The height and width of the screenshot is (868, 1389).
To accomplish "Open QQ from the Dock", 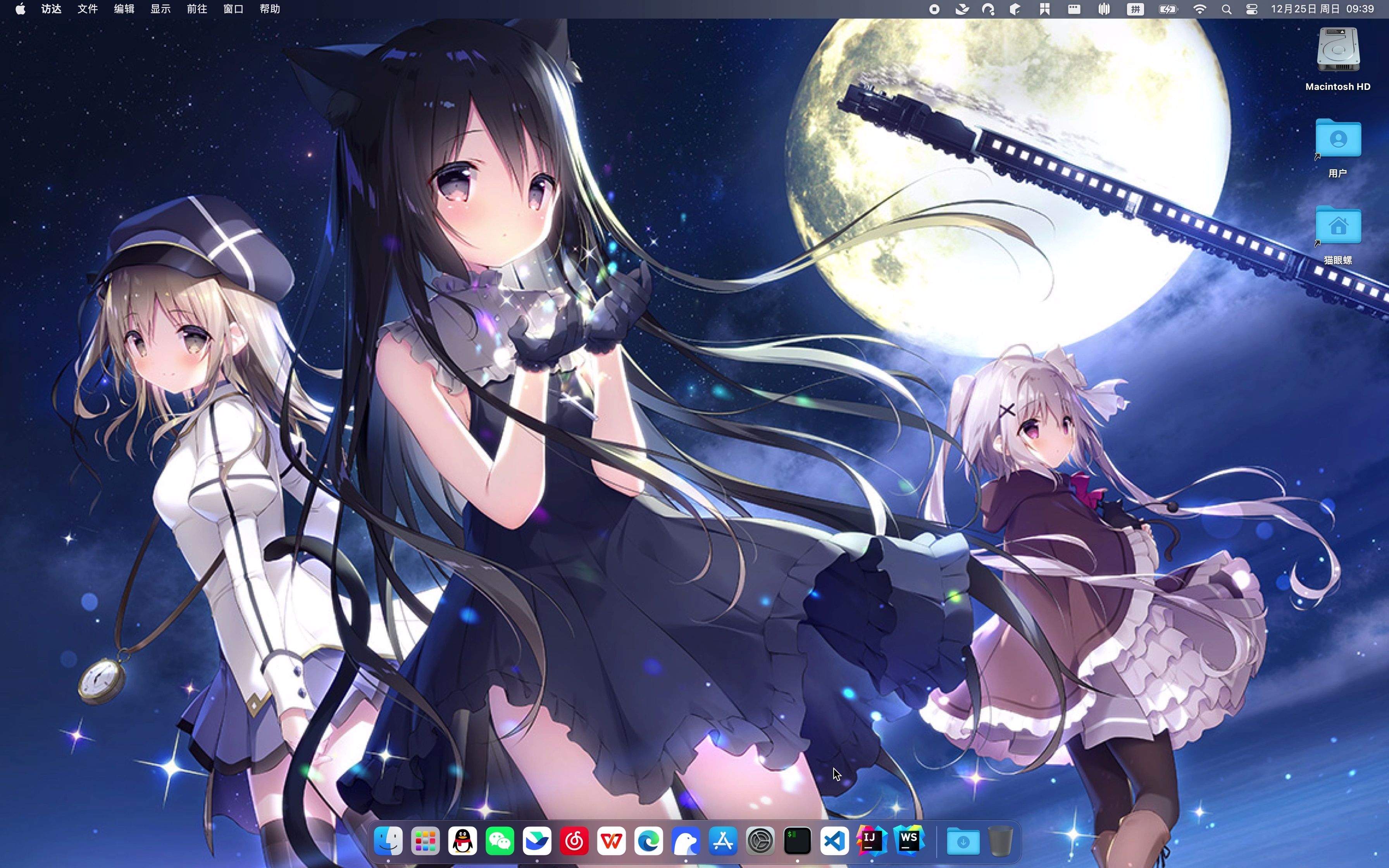I will pyautogui.click(x=463, y=842).
